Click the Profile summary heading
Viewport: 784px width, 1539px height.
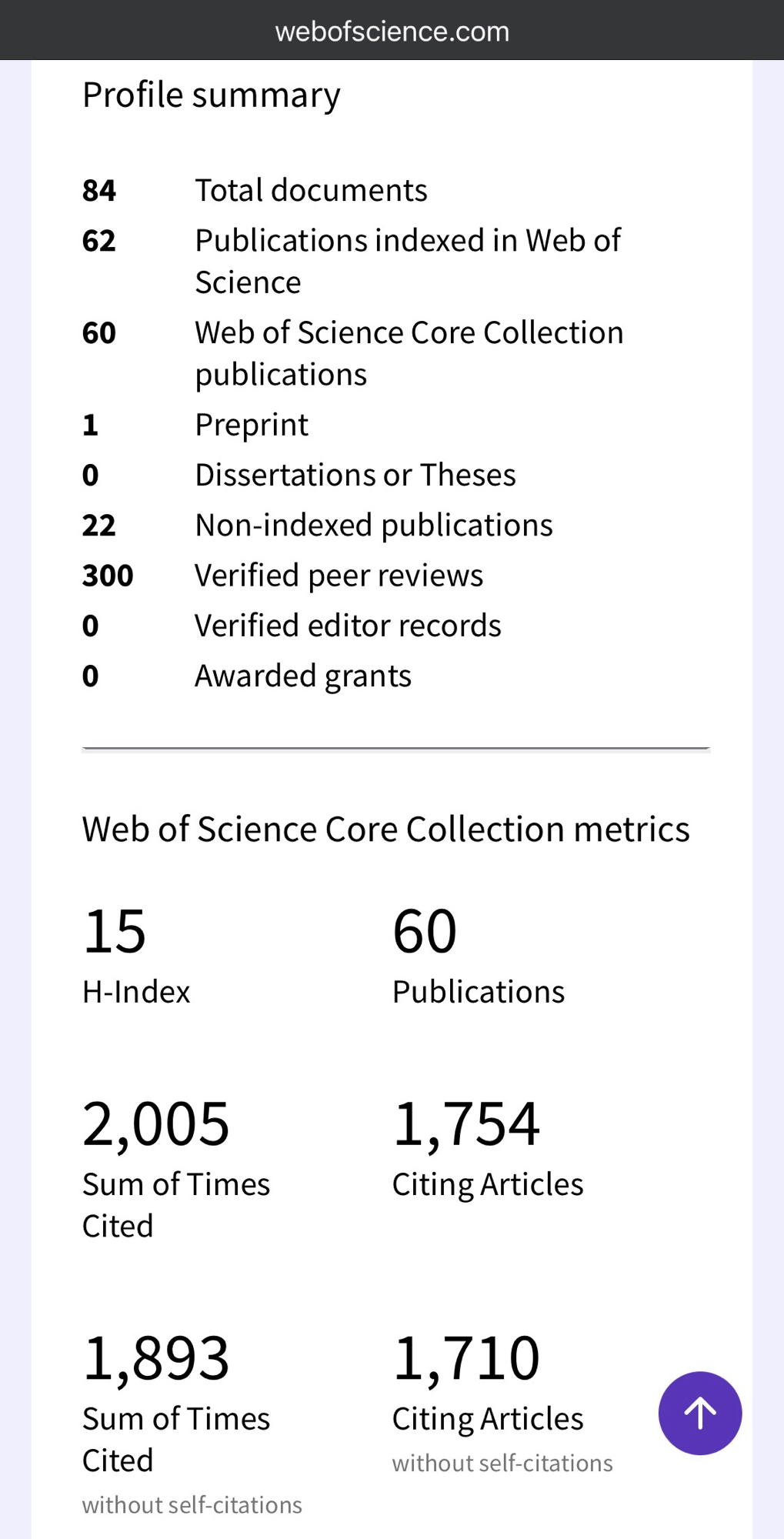tap(211, 95)
